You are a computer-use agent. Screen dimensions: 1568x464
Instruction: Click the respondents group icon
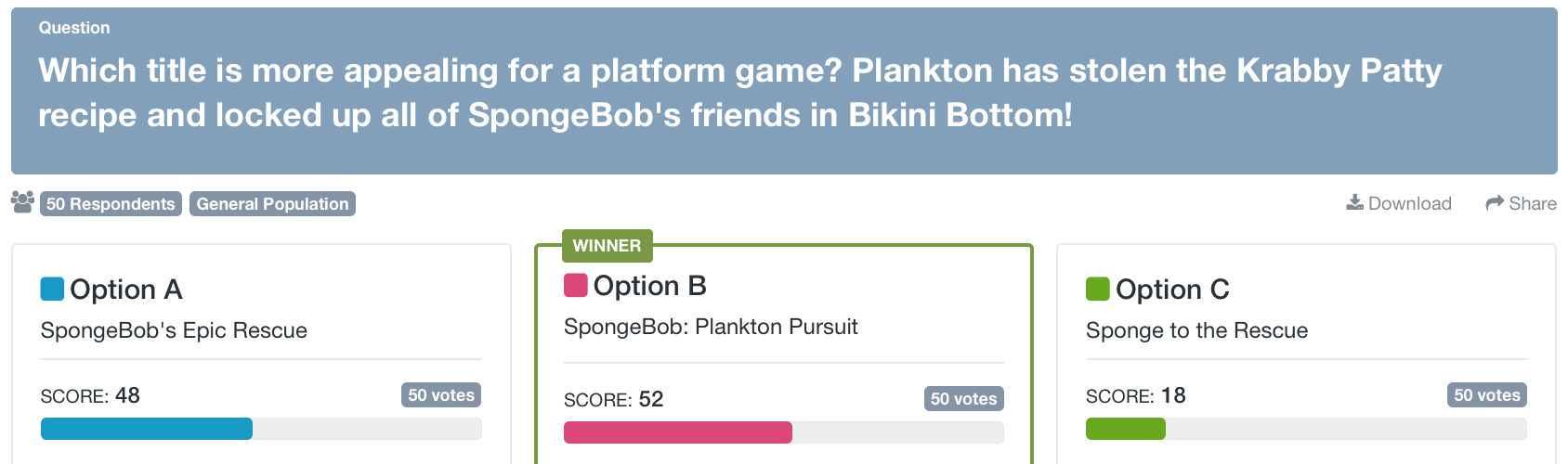coord(23,201)
